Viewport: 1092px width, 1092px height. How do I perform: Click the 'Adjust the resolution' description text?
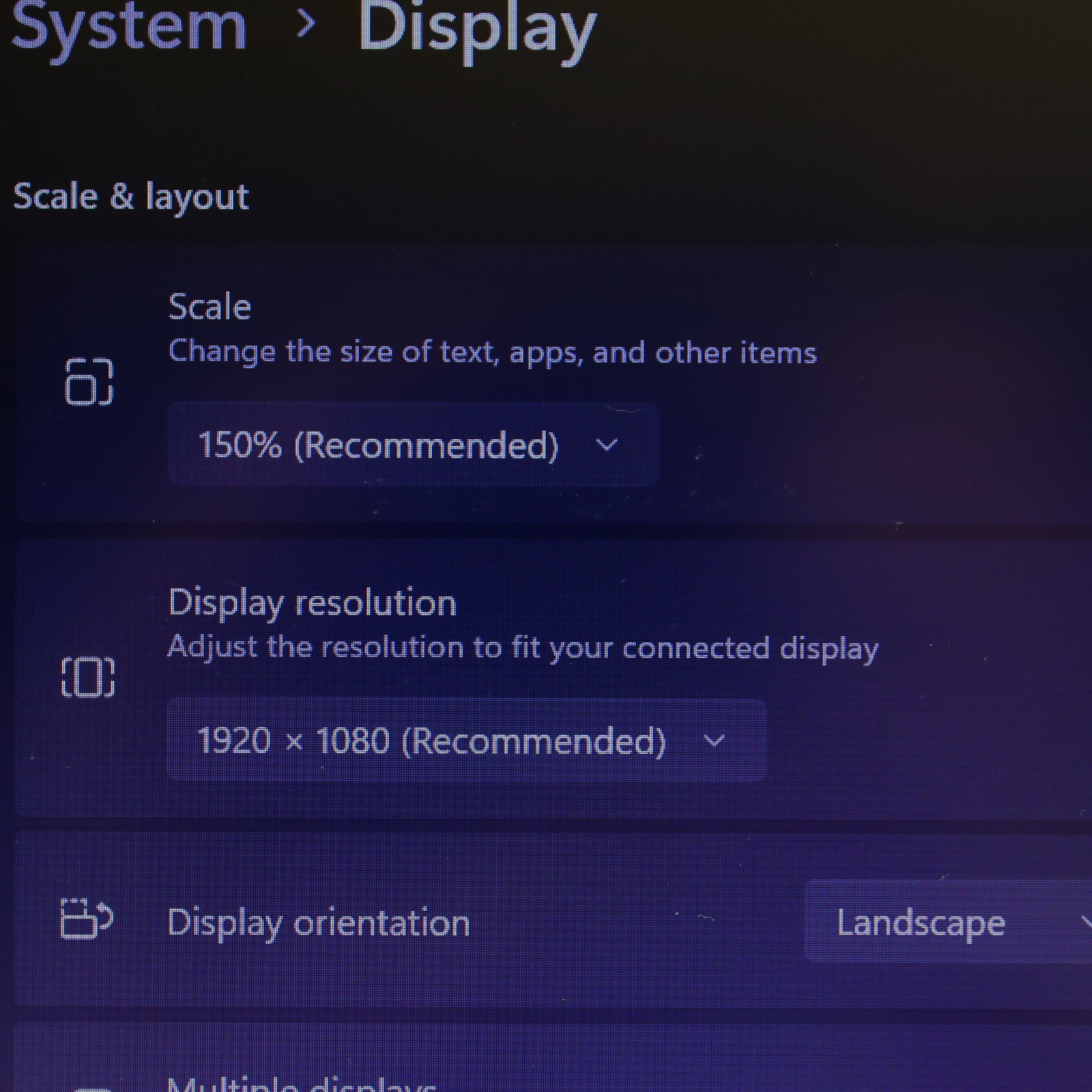(x=523, y=648)
